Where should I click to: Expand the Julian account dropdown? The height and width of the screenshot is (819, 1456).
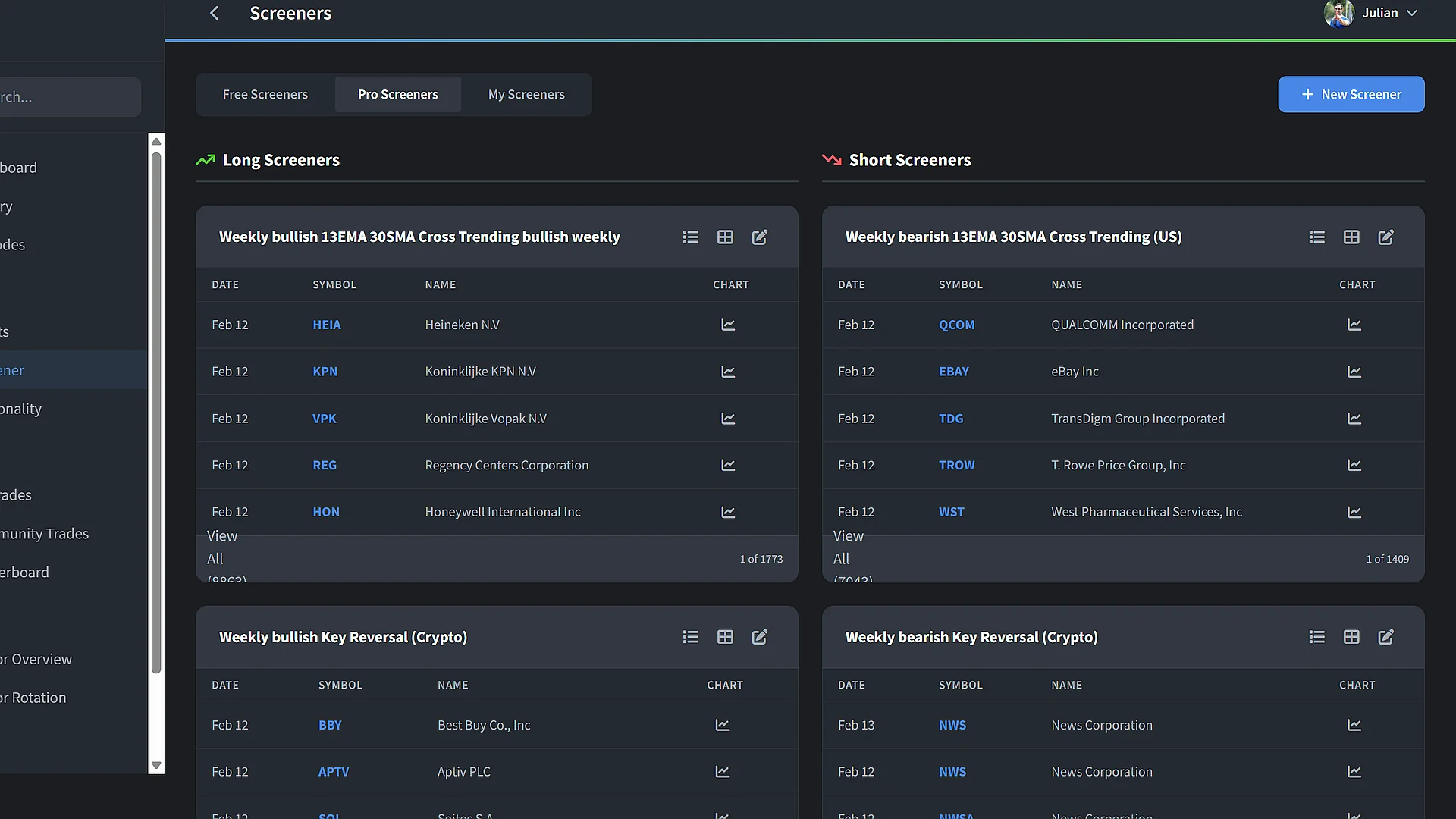[x=1411, y=14]
